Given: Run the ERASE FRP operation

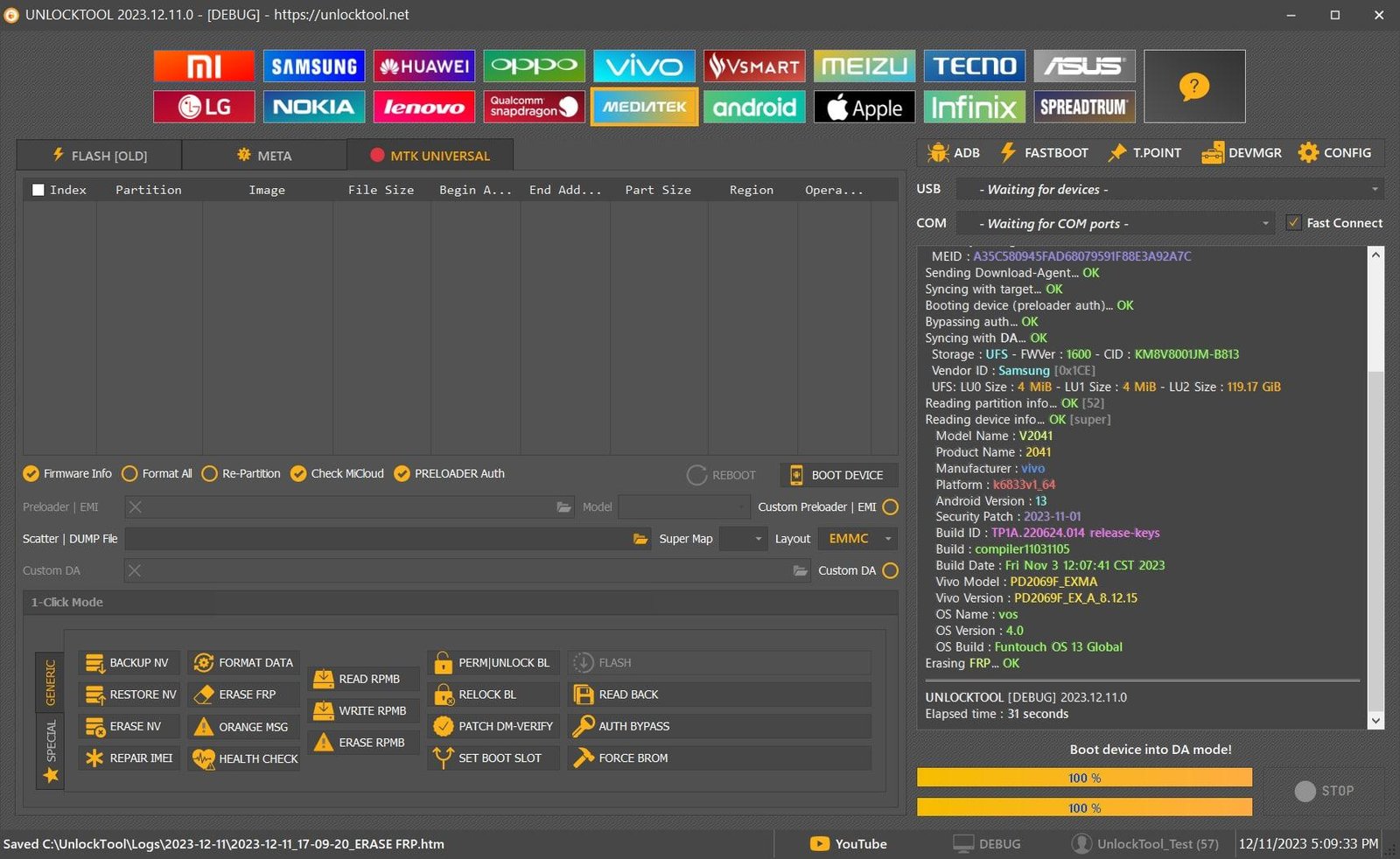Looking at the screenshot, I should pos(243,695).
